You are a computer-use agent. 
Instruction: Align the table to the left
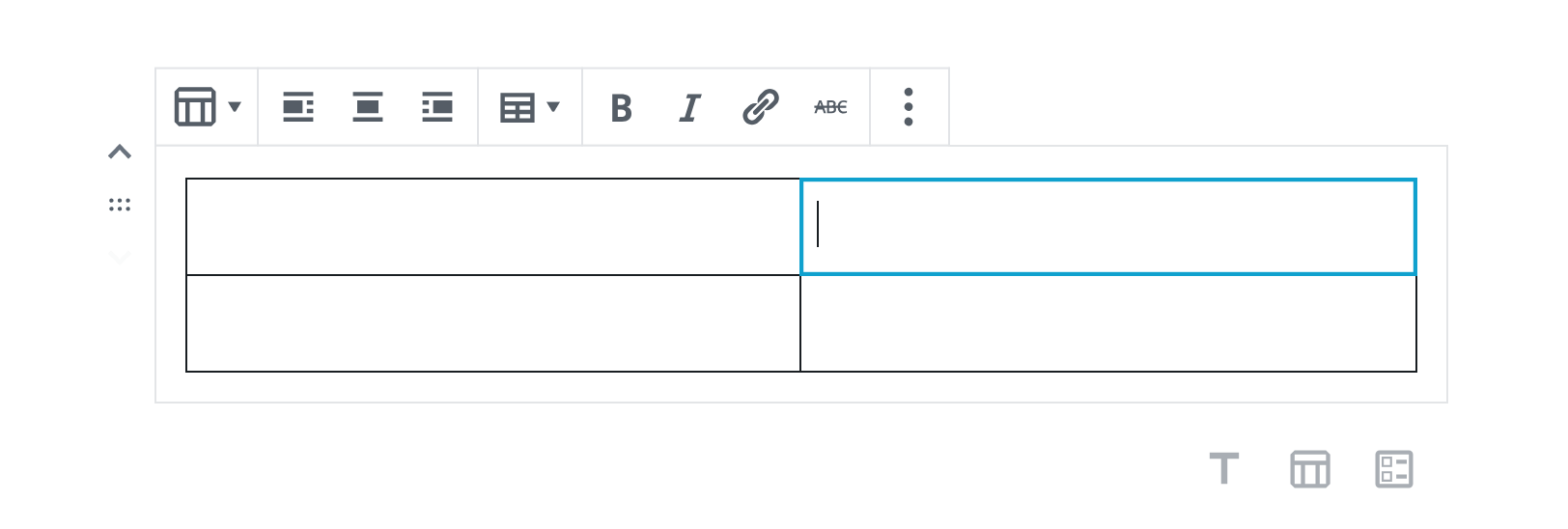click(x=297, y=107)
